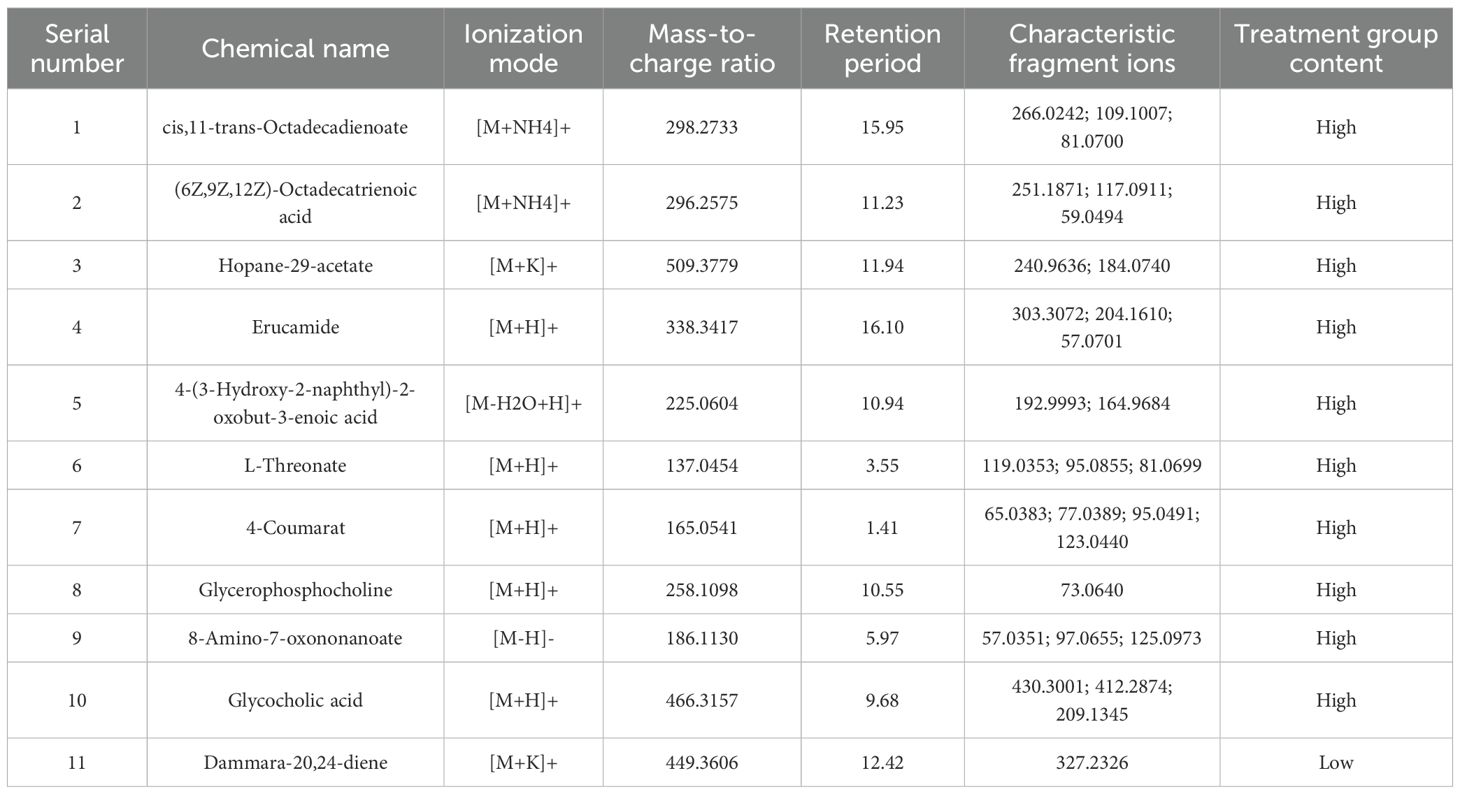
Task: Select the Glycocholic acid cell
Action: [295, 700]
